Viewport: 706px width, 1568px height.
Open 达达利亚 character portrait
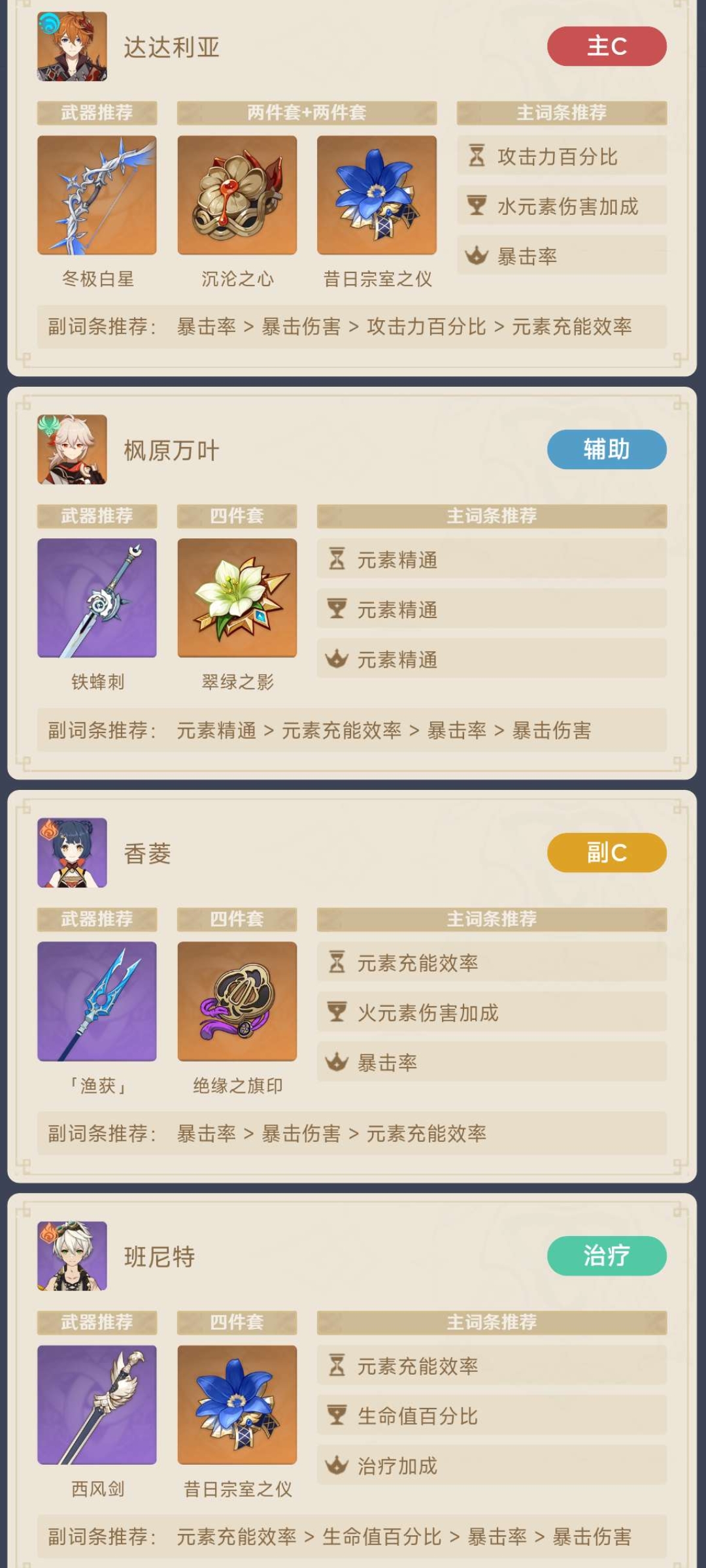72,46
